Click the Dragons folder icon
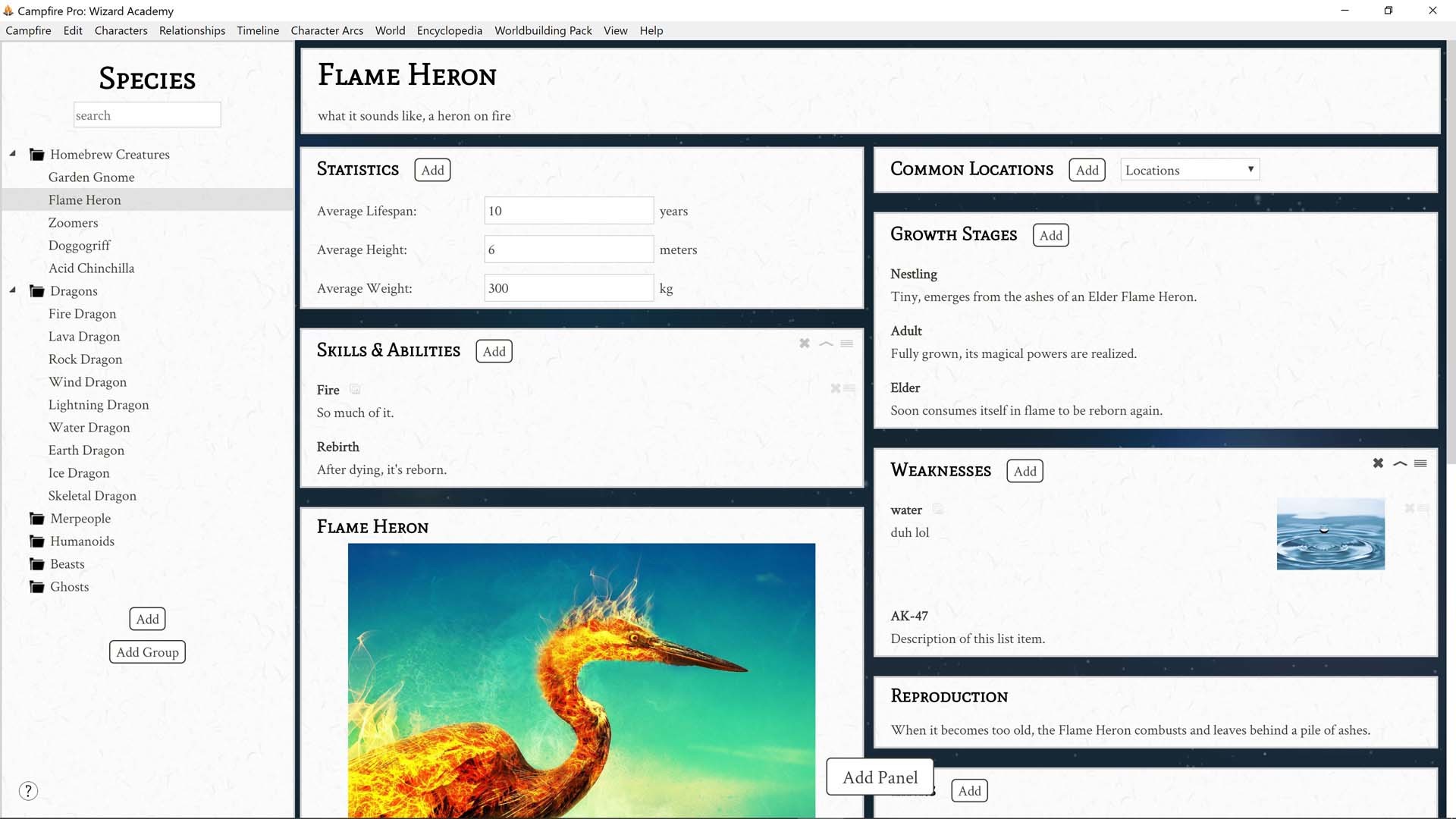This screenshot has height=819, width=1456. pyautogui.click(x=36, y=290)
